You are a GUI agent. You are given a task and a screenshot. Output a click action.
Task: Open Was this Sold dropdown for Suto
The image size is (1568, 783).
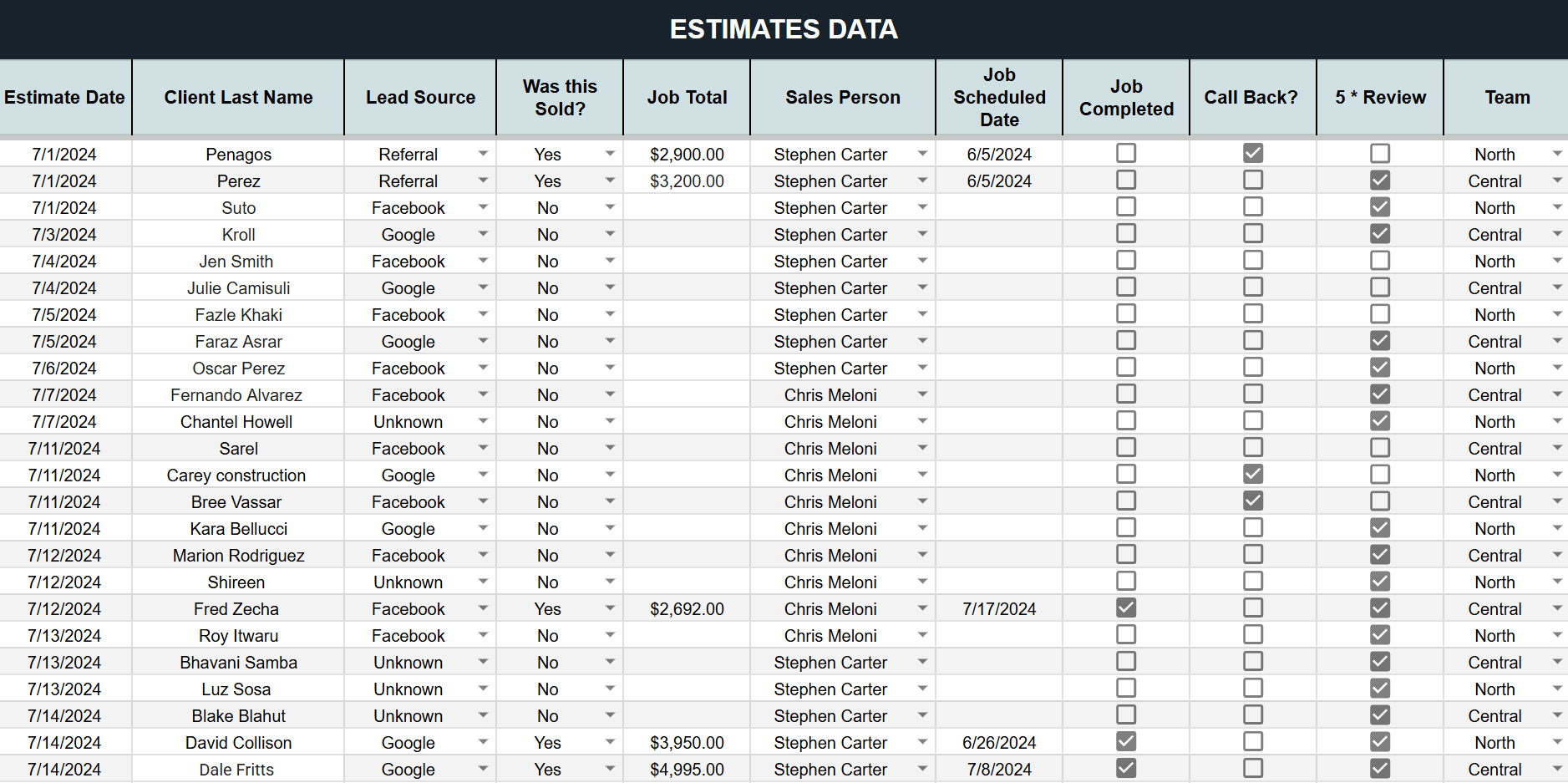pos(610,207)
